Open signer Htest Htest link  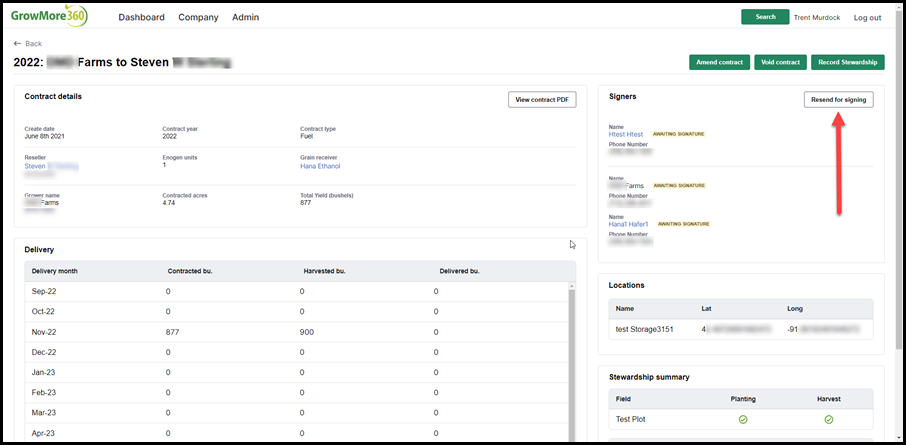coord(626,134)
